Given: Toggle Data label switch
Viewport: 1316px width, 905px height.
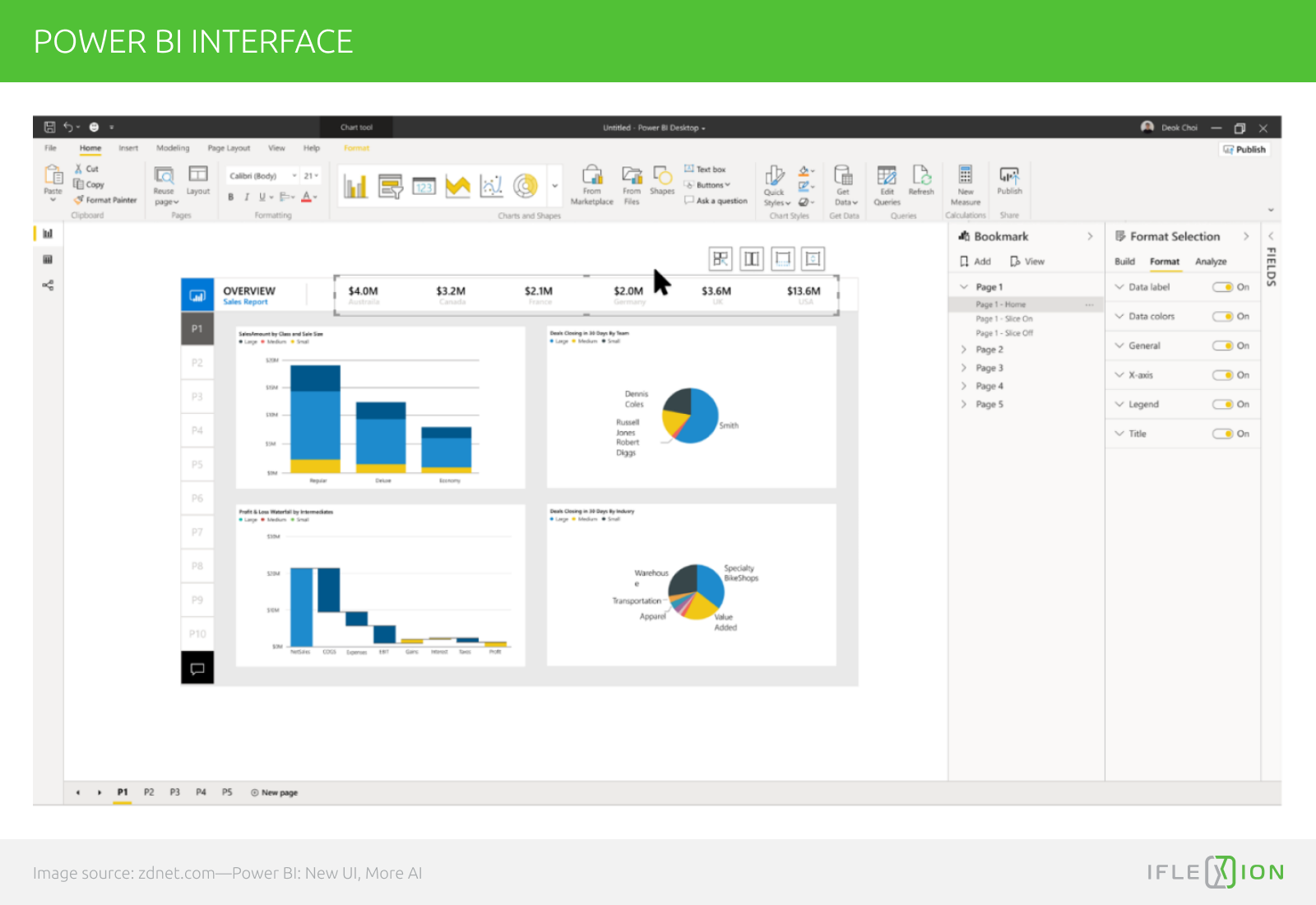Looking at the screenshot, I should coord(1223,287).
